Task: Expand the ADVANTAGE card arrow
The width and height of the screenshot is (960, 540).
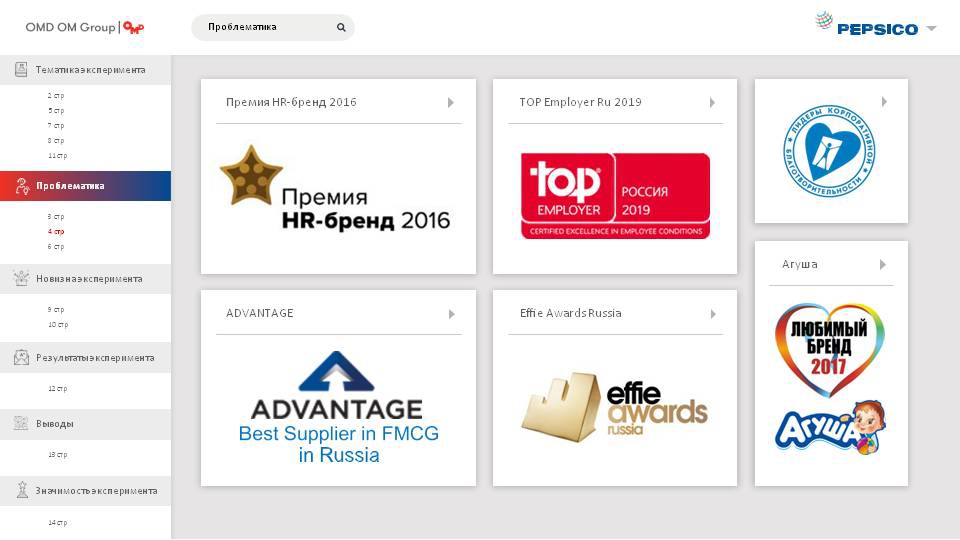Action: 451,314
